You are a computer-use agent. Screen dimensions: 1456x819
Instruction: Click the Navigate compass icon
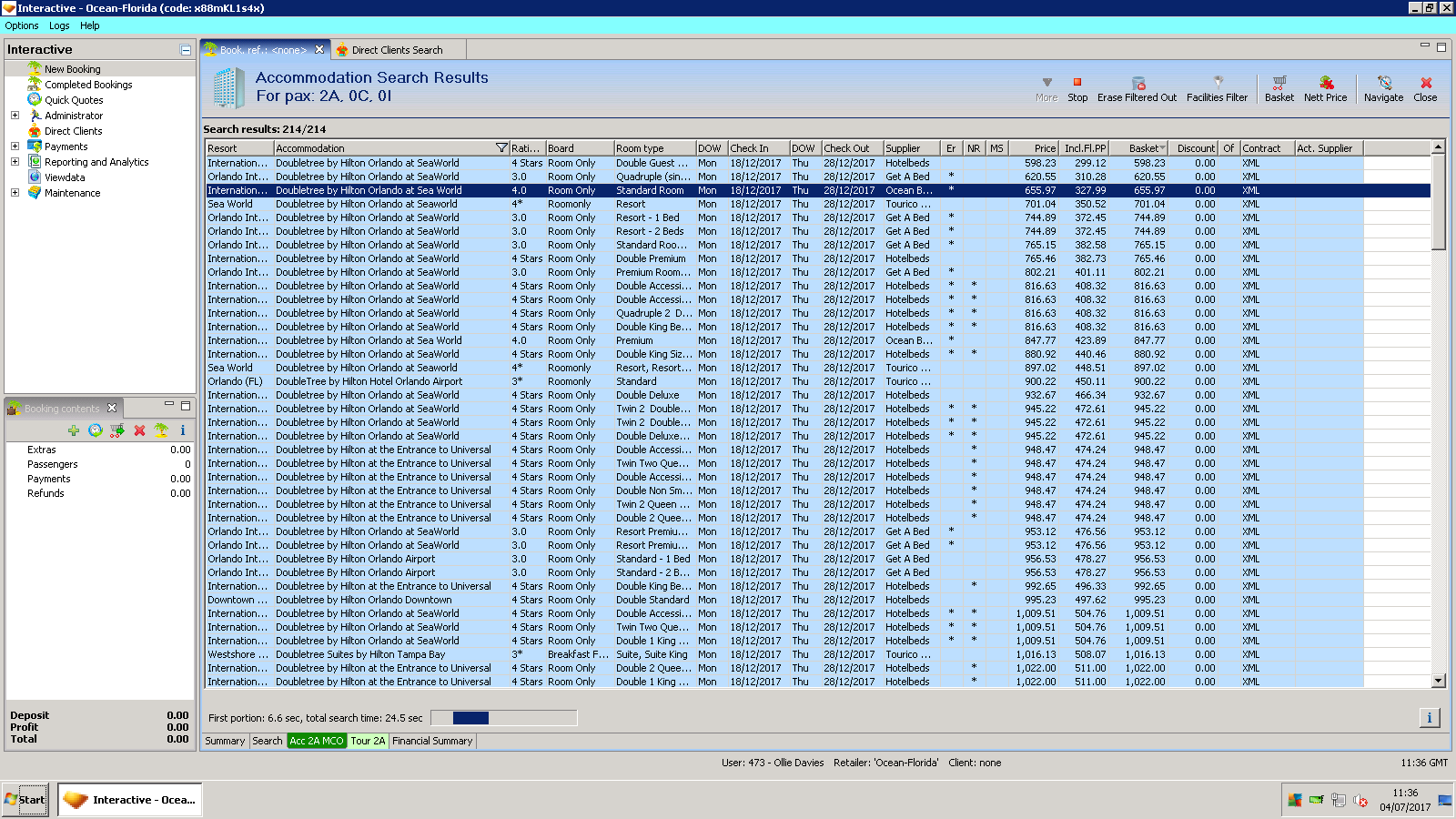click(x=1384, y=83)
